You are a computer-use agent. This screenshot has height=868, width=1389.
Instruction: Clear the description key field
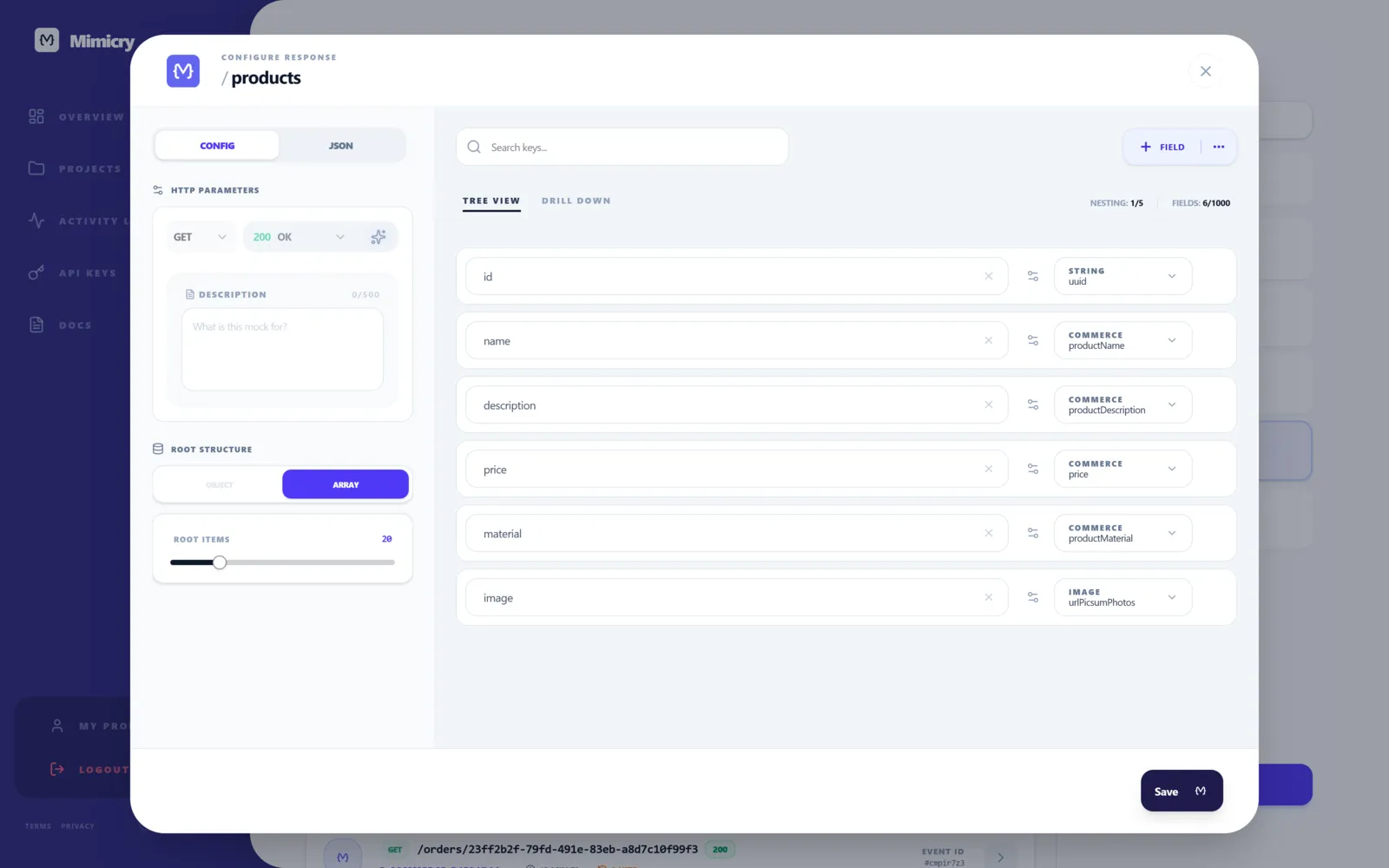[989, 404]
